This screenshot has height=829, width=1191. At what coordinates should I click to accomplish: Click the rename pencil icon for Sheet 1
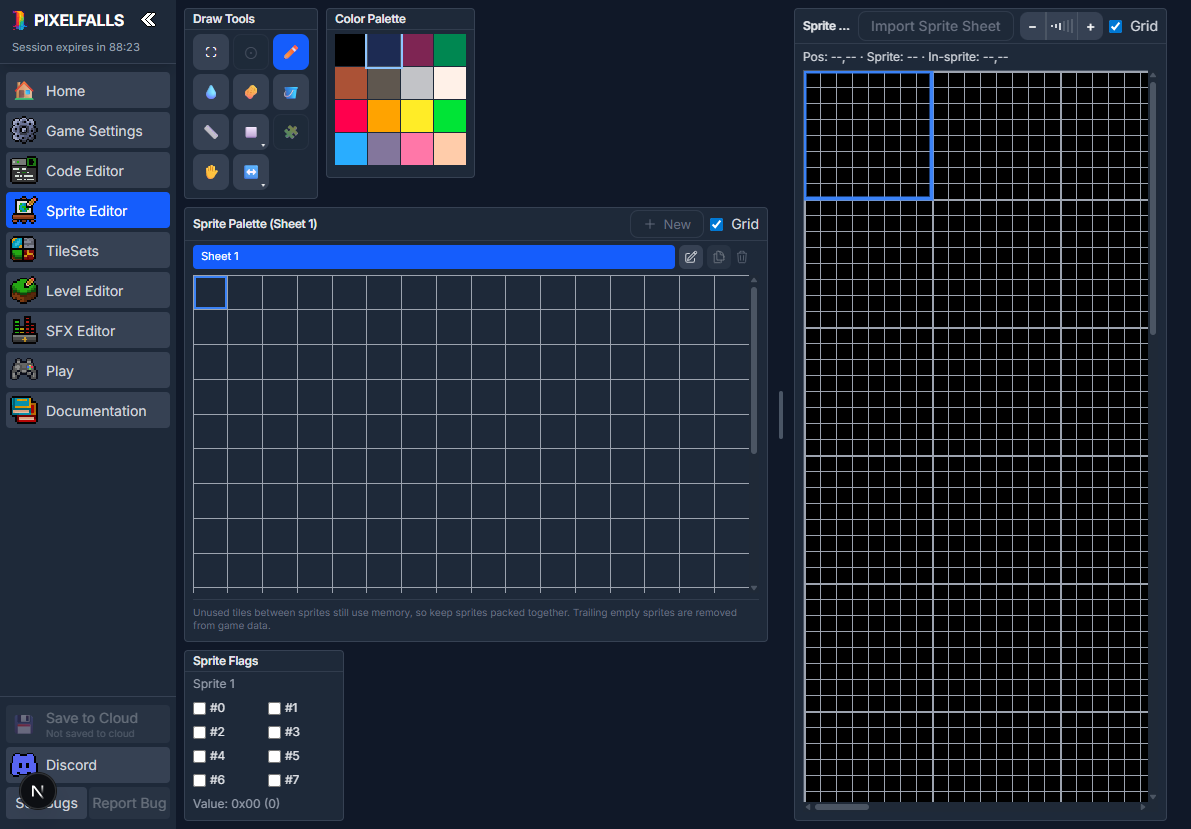click(690, 257)
